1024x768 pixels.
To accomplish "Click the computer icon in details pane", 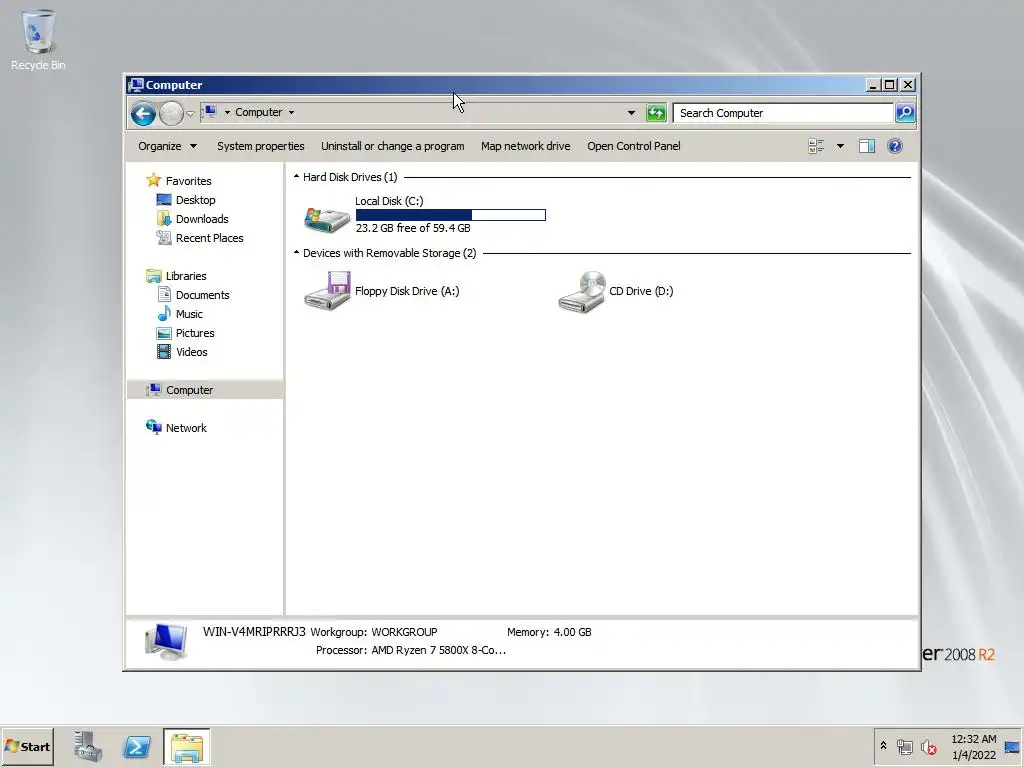I will pos(166,641).
